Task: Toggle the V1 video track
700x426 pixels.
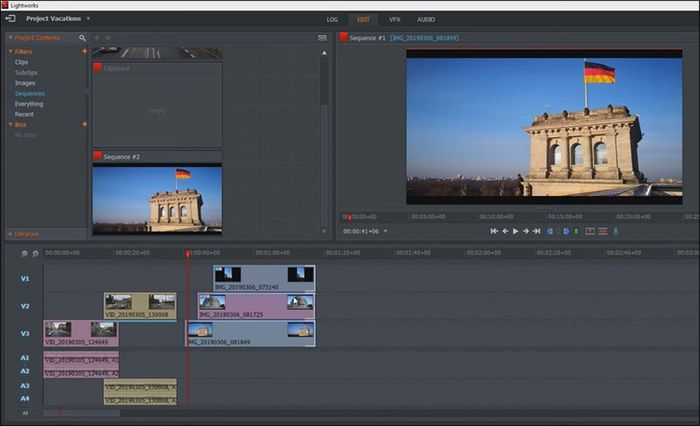Action: click(25, 278)
